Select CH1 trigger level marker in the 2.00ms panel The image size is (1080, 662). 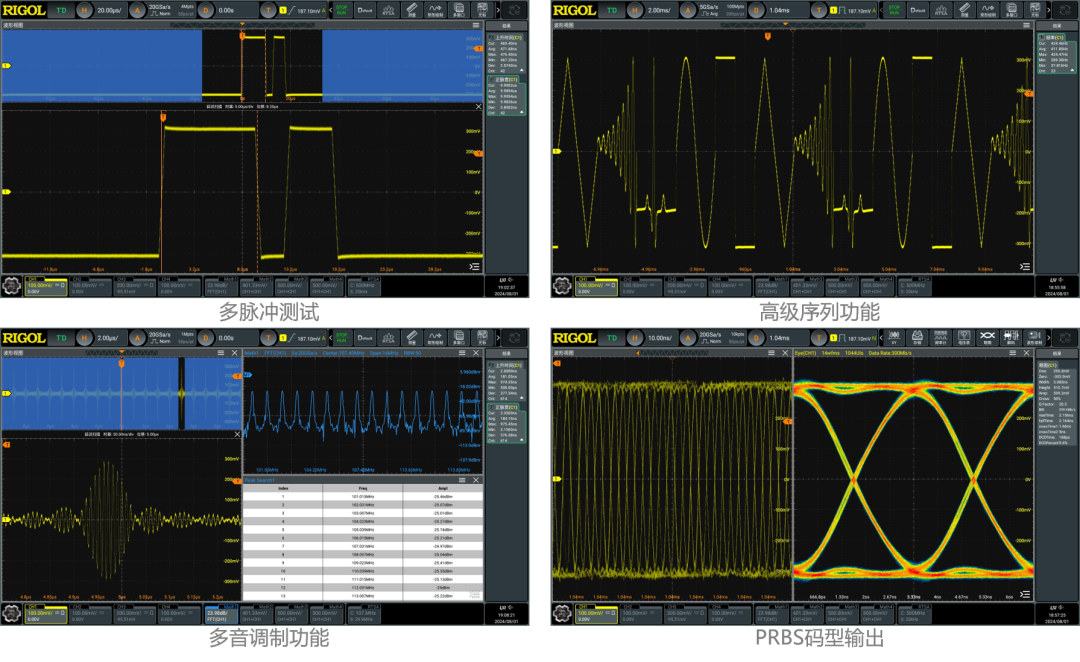click(1030, 93)
